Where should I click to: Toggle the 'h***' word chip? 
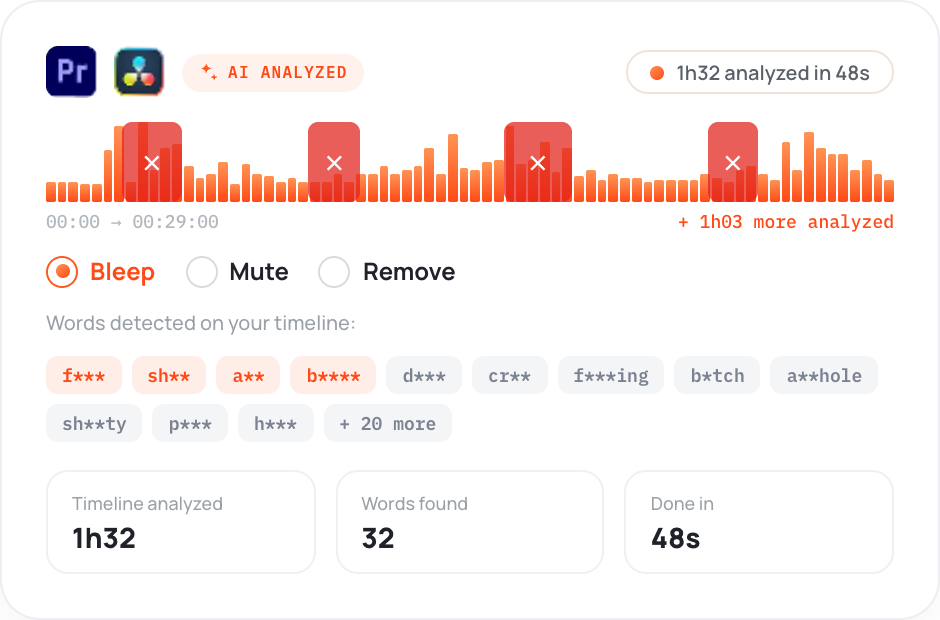[276, 423]
